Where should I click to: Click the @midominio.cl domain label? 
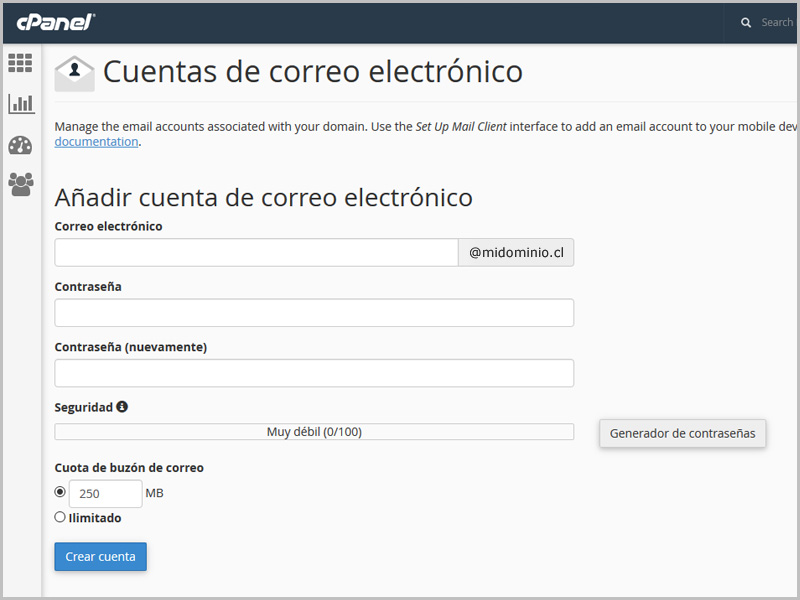[516, 253]
